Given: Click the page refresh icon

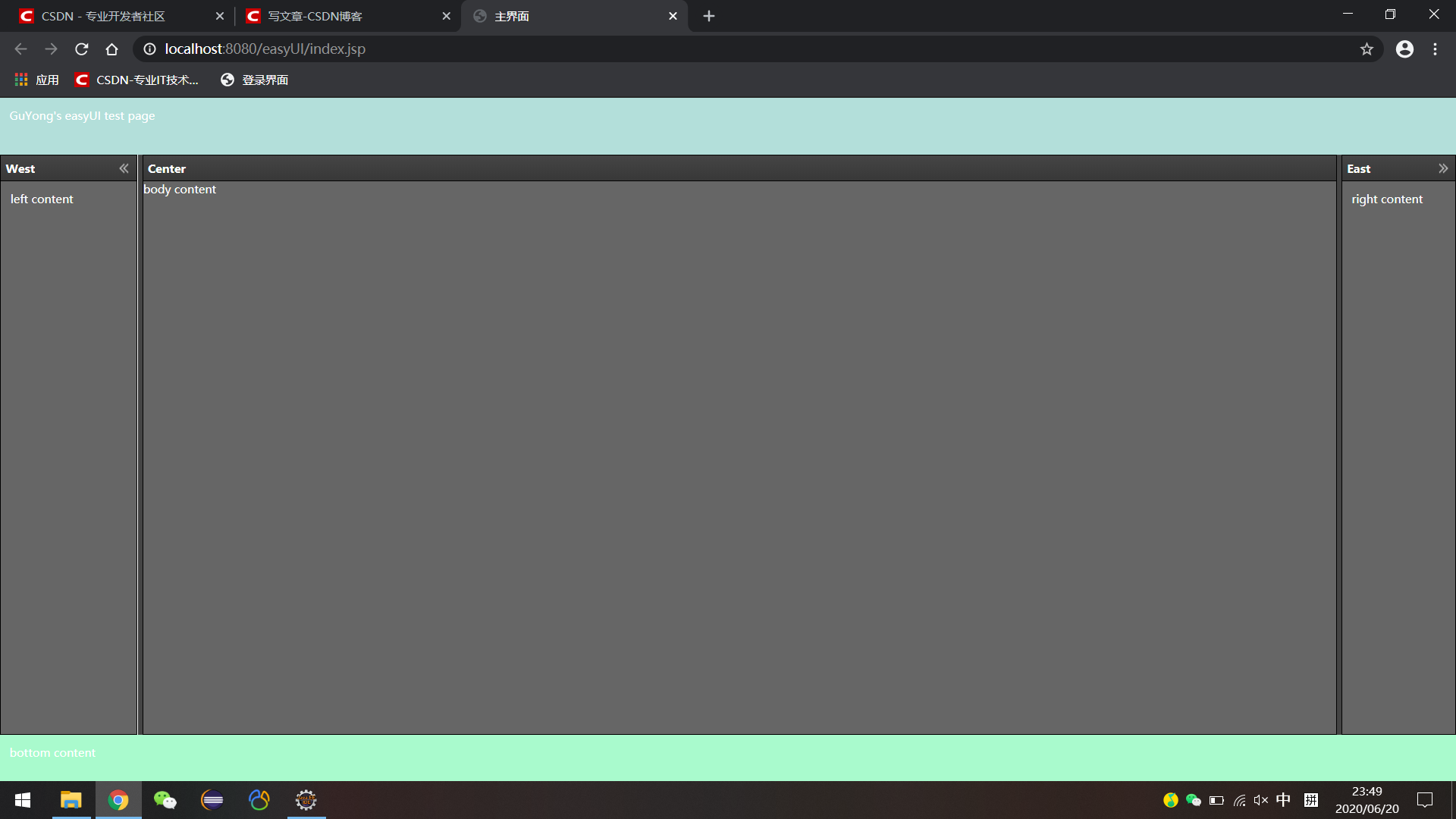Looking at the screenshot, I should coord(81,49).
